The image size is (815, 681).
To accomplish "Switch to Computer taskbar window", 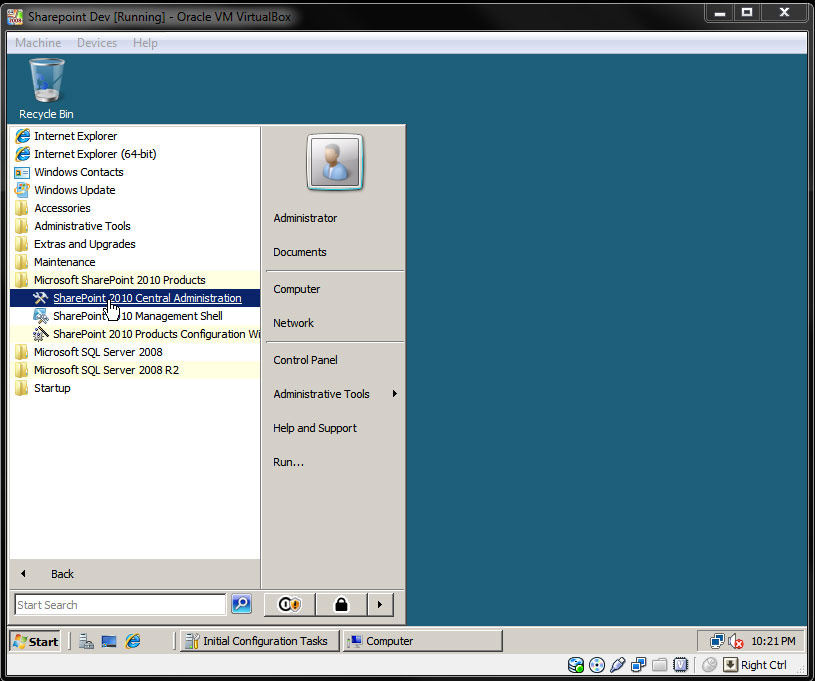I will (x=423, y=641).
